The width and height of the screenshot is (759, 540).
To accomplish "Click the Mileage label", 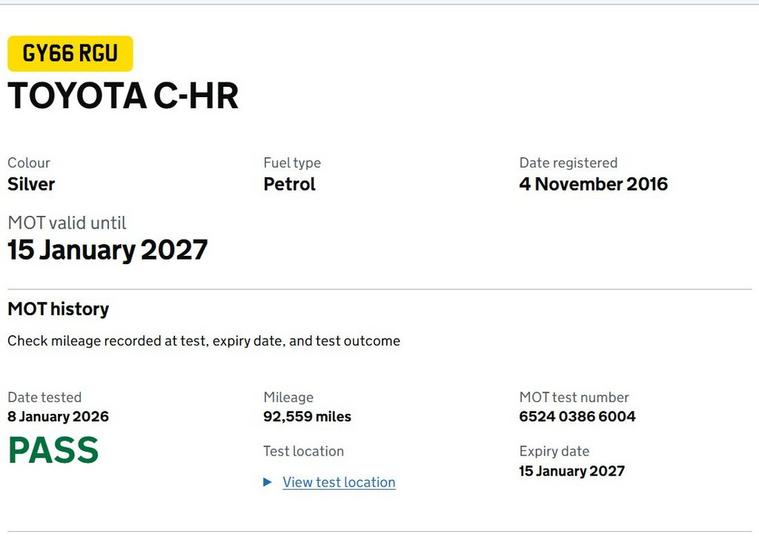I will click(x=288, y=397).
